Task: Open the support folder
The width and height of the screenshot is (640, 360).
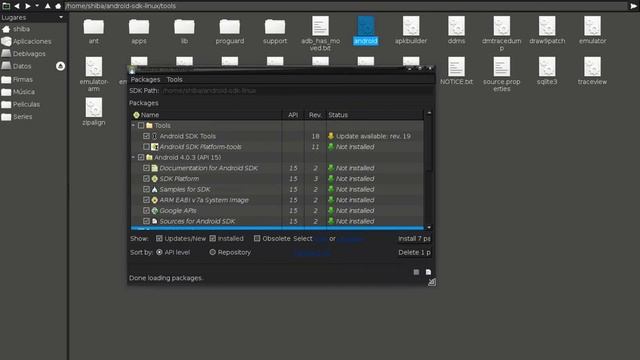Action: (275, 30)
